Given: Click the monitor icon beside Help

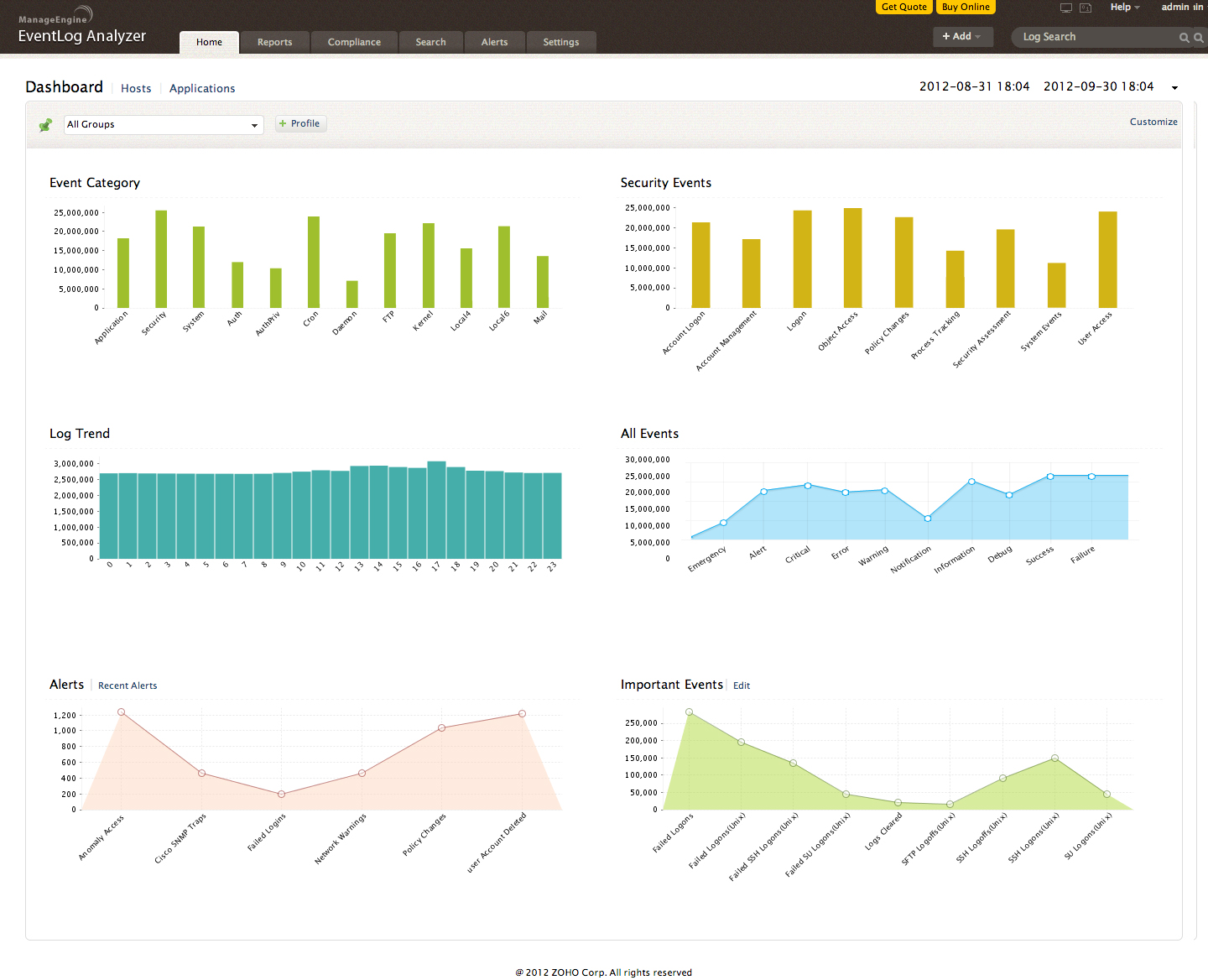Looking at the screenshot, I should (x=1066, y=8).
